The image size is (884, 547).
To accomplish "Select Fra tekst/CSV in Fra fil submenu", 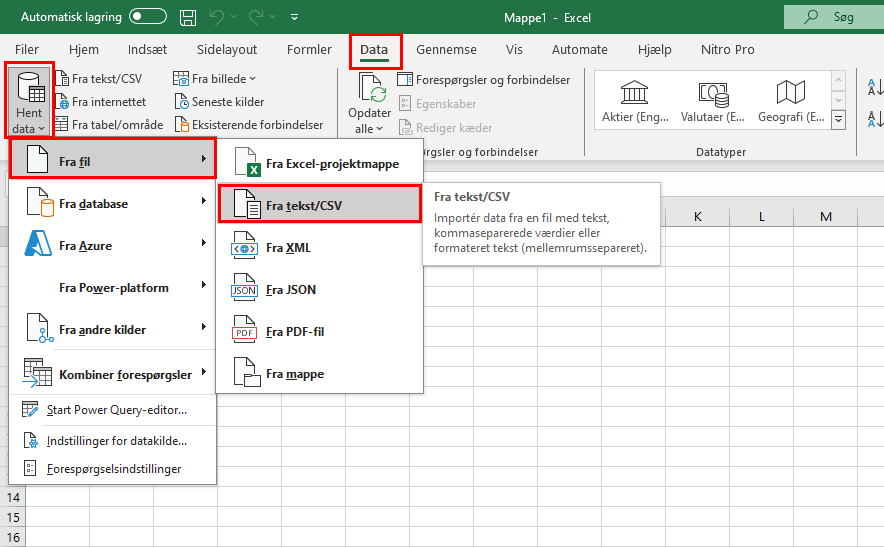I will tap(320, 205).
